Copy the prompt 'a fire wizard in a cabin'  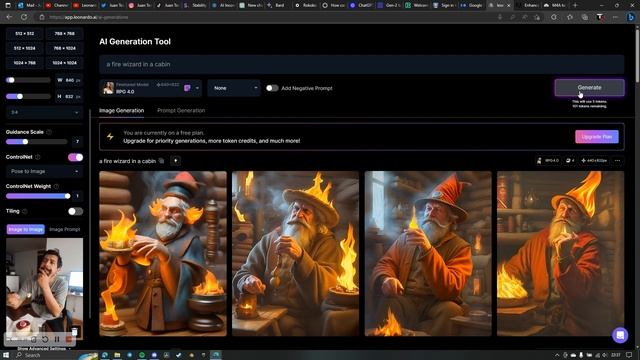coord(162,161)
